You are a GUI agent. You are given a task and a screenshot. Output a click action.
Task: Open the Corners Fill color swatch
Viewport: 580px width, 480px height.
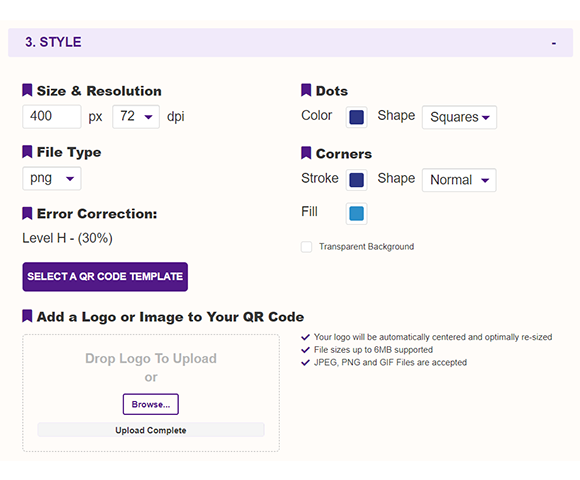[x=357, y=213]
